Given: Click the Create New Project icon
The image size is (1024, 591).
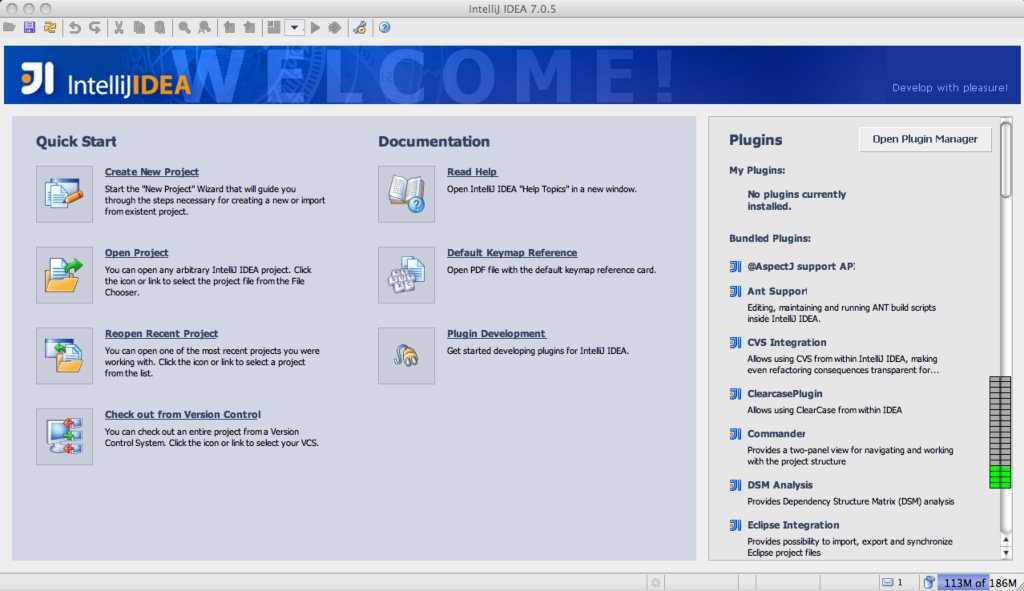Looking at the screenshot, I should coord(64,194).
